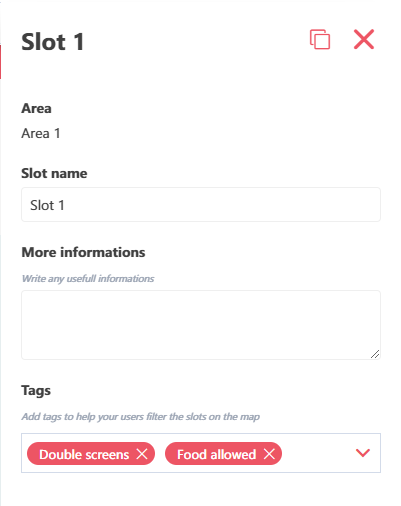
Task: Click the red marker on panel's left edge
Action: point(1,62)
